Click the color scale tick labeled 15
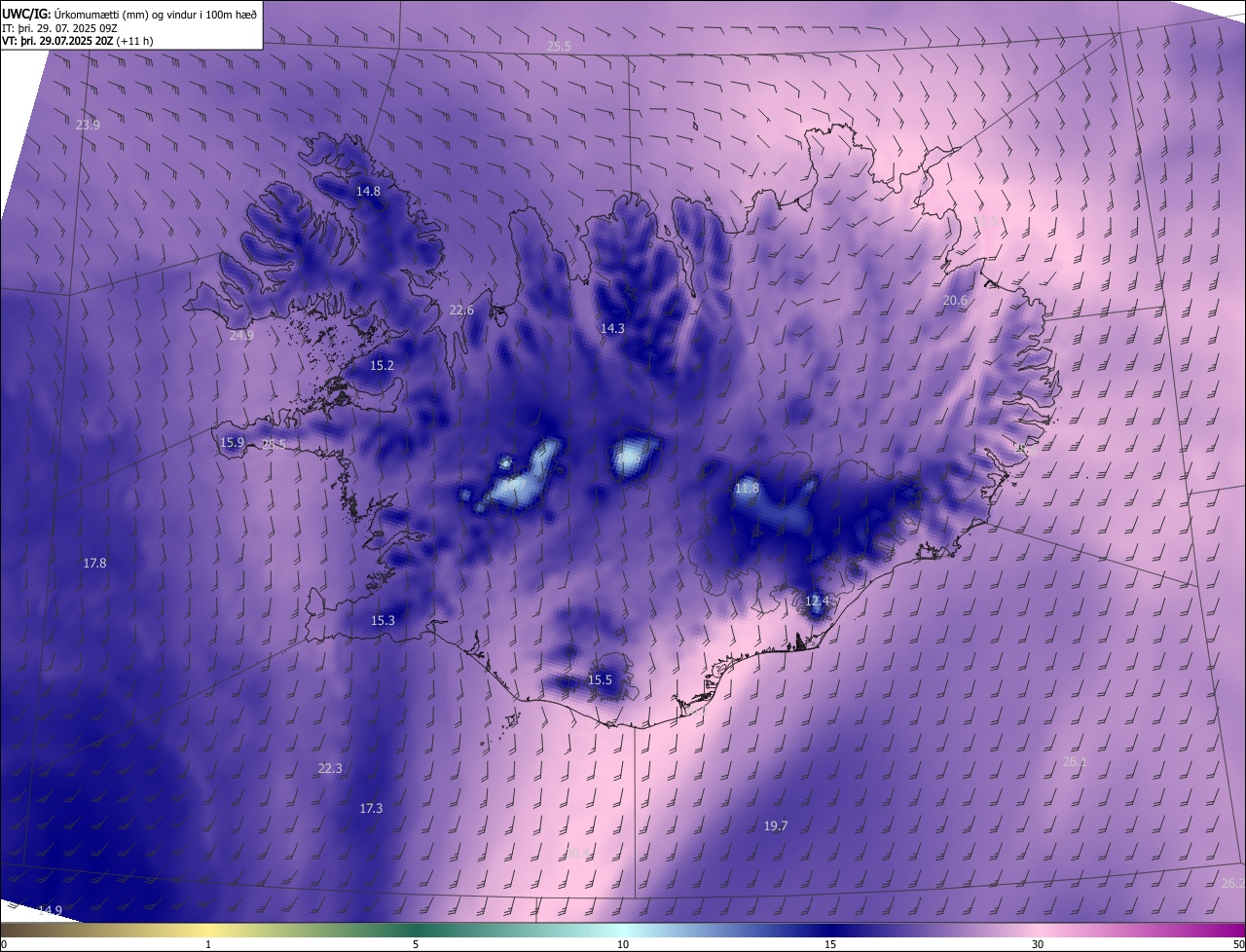This screenshot has height=952, width=1246. (830, 944)
